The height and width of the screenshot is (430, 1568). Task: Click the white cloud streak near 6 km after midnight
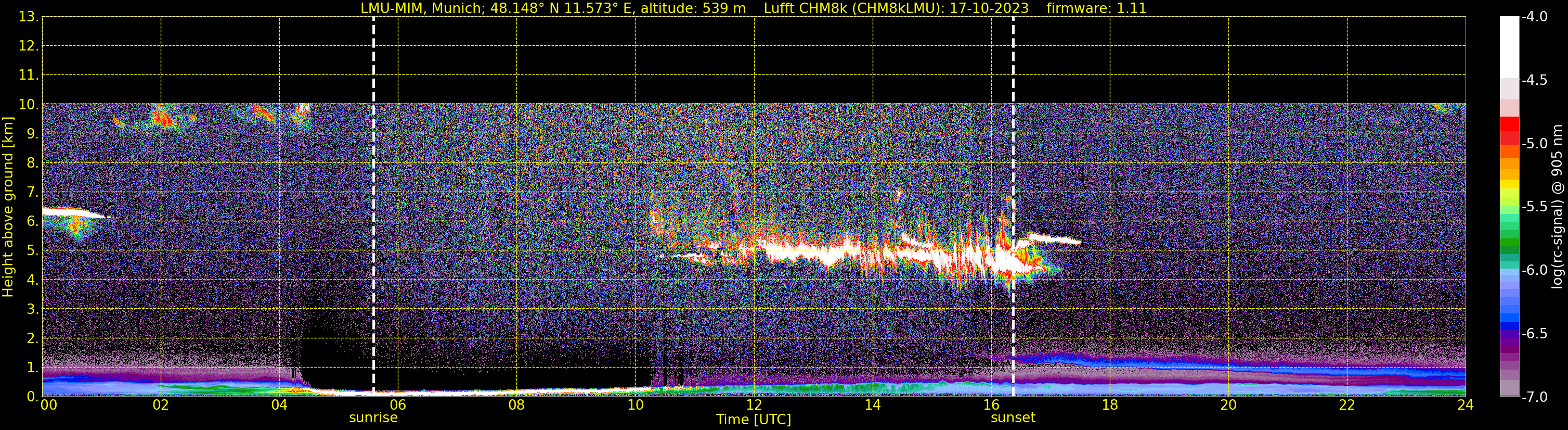pos(73,212)
